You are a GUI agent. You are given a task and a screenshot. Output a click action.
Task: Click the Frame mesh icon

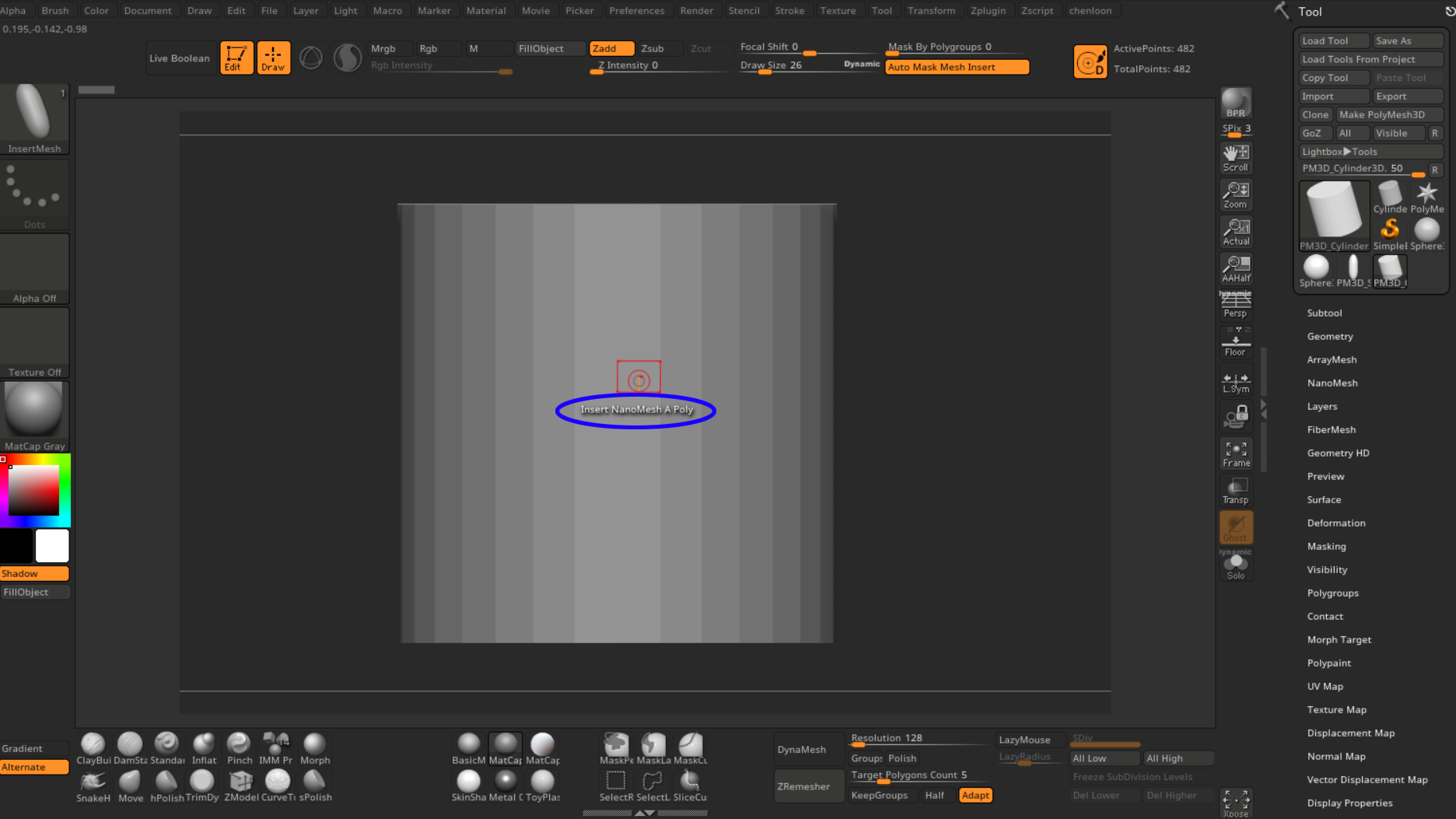click(1235, 454)
